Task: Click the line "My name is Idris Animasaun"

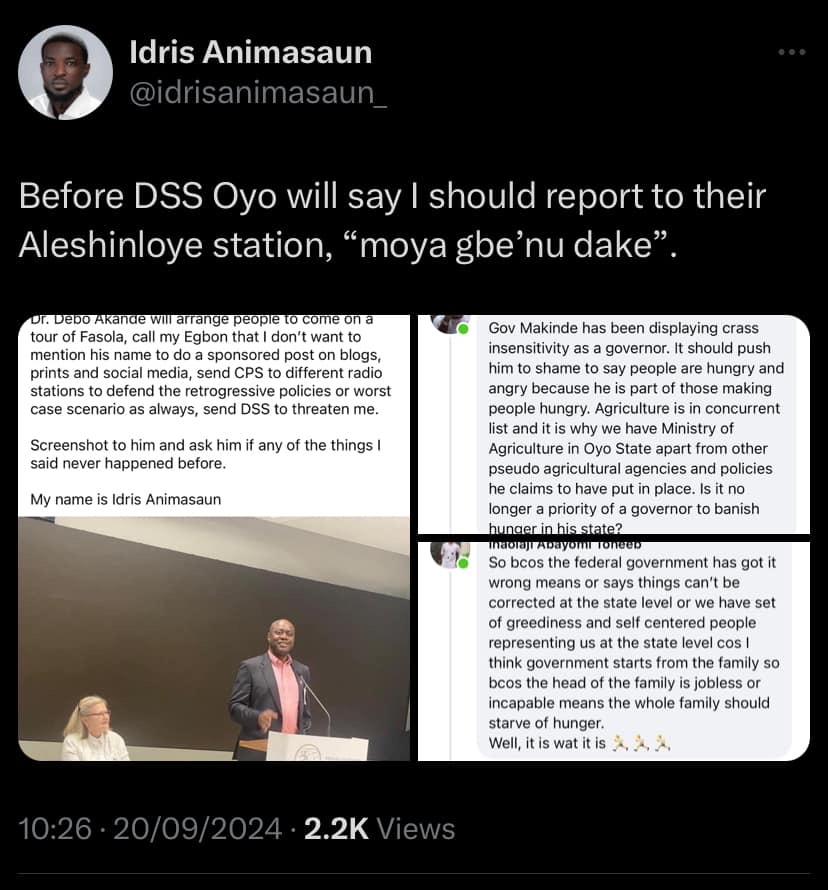Action: 125,499
